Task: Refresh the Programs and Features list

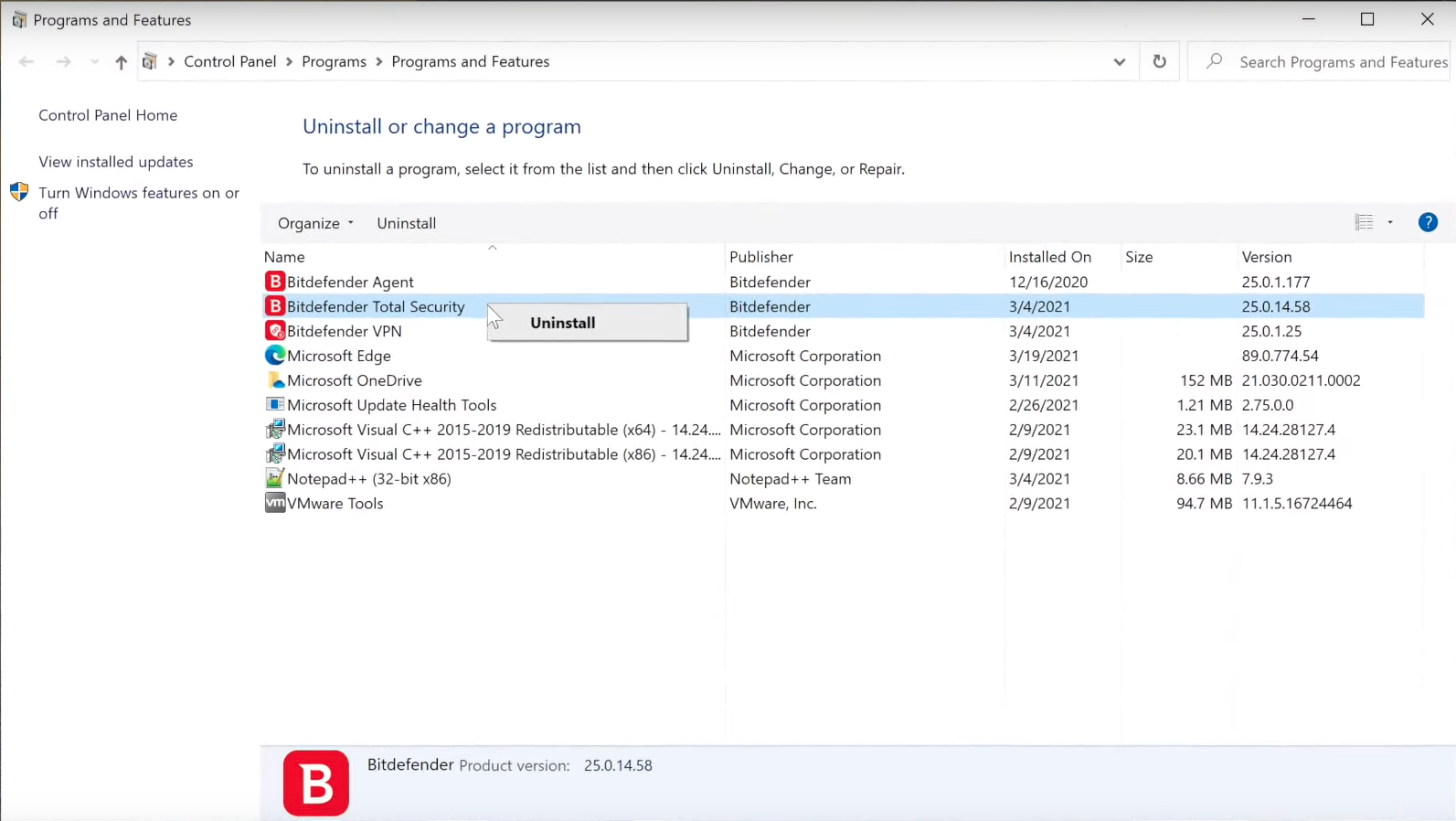Action: (x=1159, y=61)
